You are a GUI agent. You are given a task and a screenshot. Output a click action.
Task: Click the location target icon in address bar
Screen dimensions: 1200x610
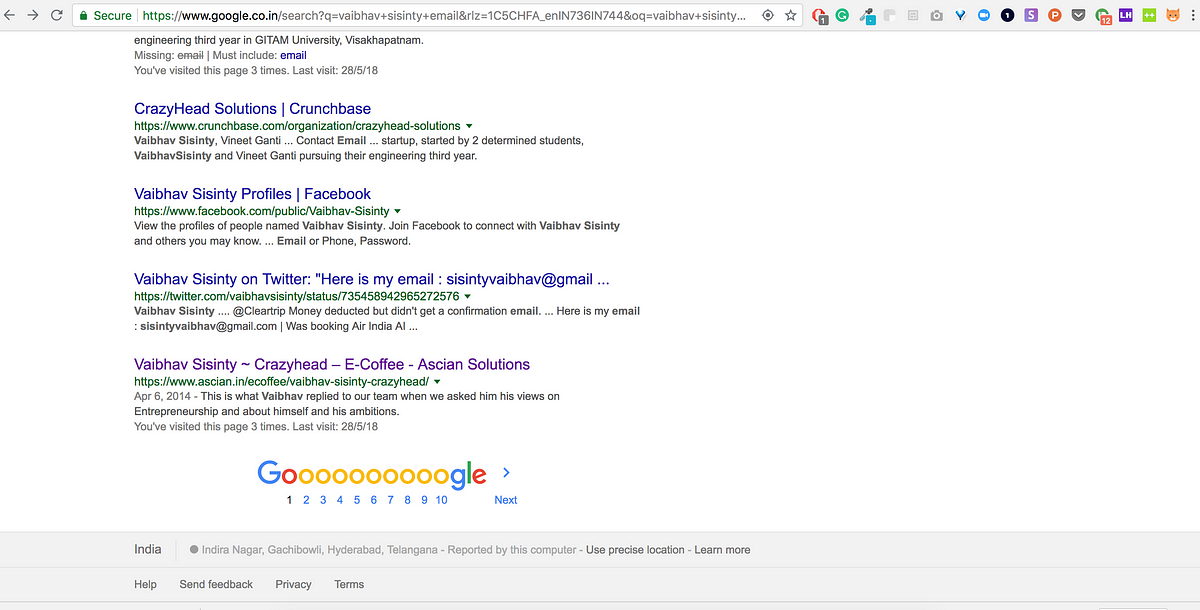point(767,15)
